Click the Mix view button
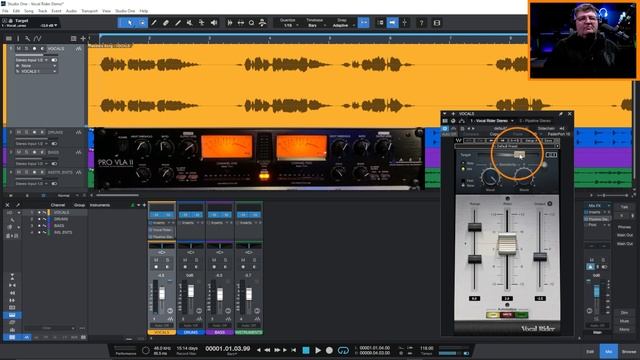The height and width of the screenshot is (360, 640). tap(609, 351)
